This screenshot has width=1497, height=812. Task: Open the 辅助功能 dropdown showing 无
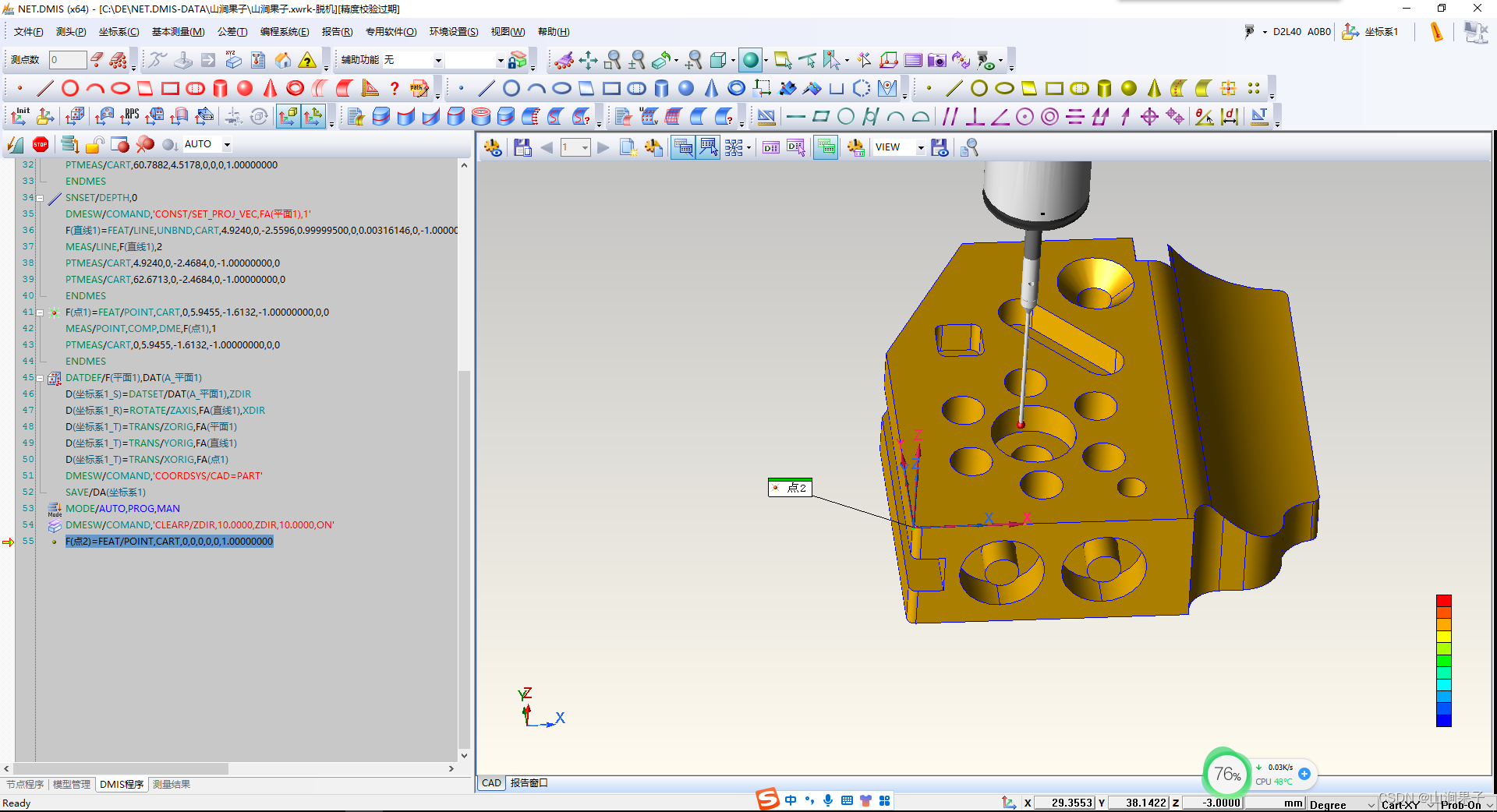(438, 60)
